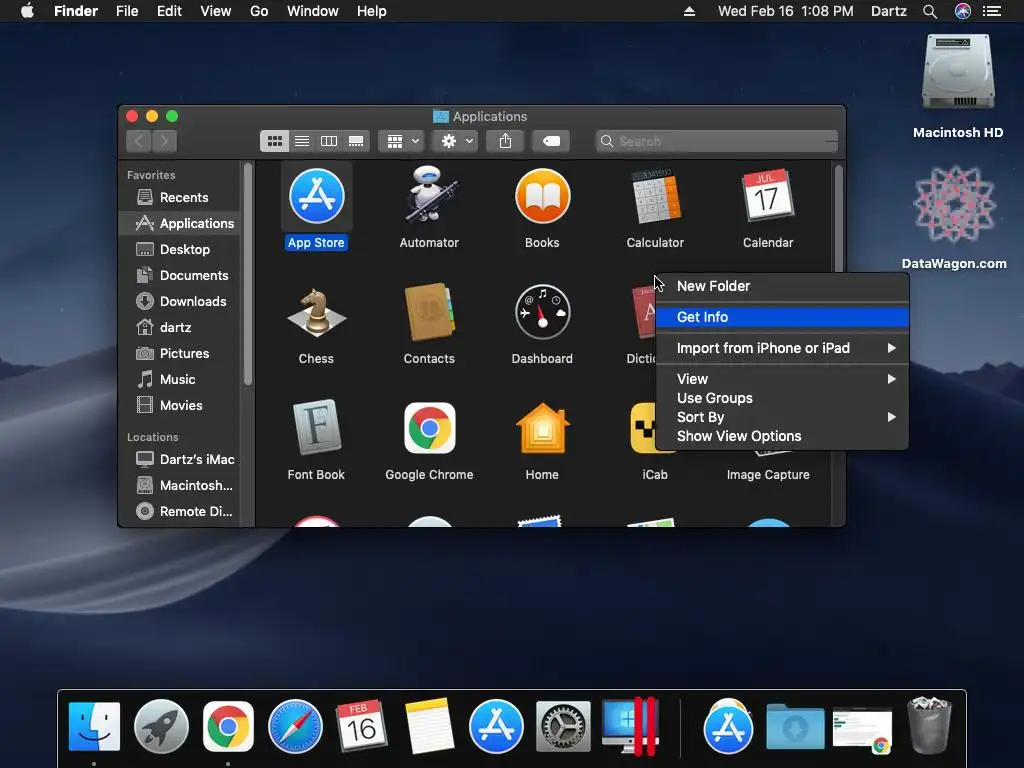
Task: Open Music in the sidebar
Action: tap(180, 379)
